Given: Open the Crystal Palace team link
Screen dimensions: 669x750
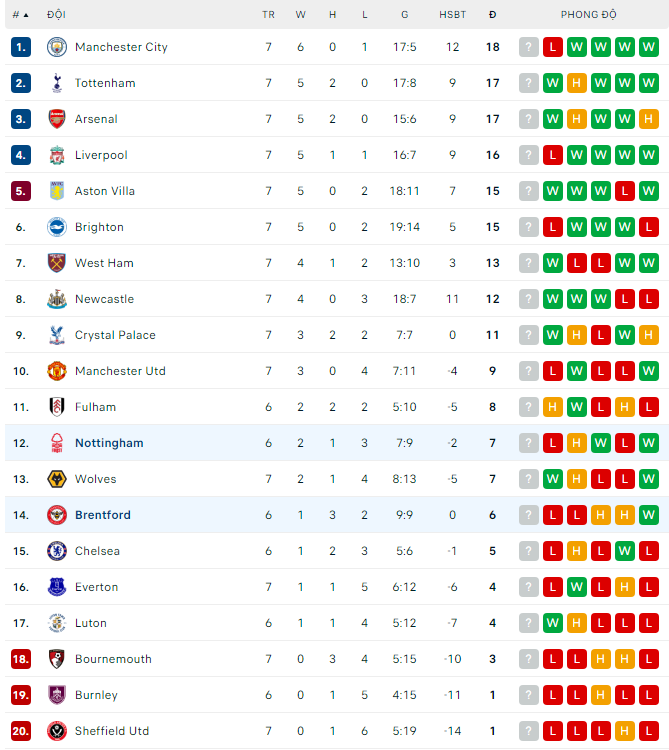Looking at the screenshot, I should (x=115, y=335).
